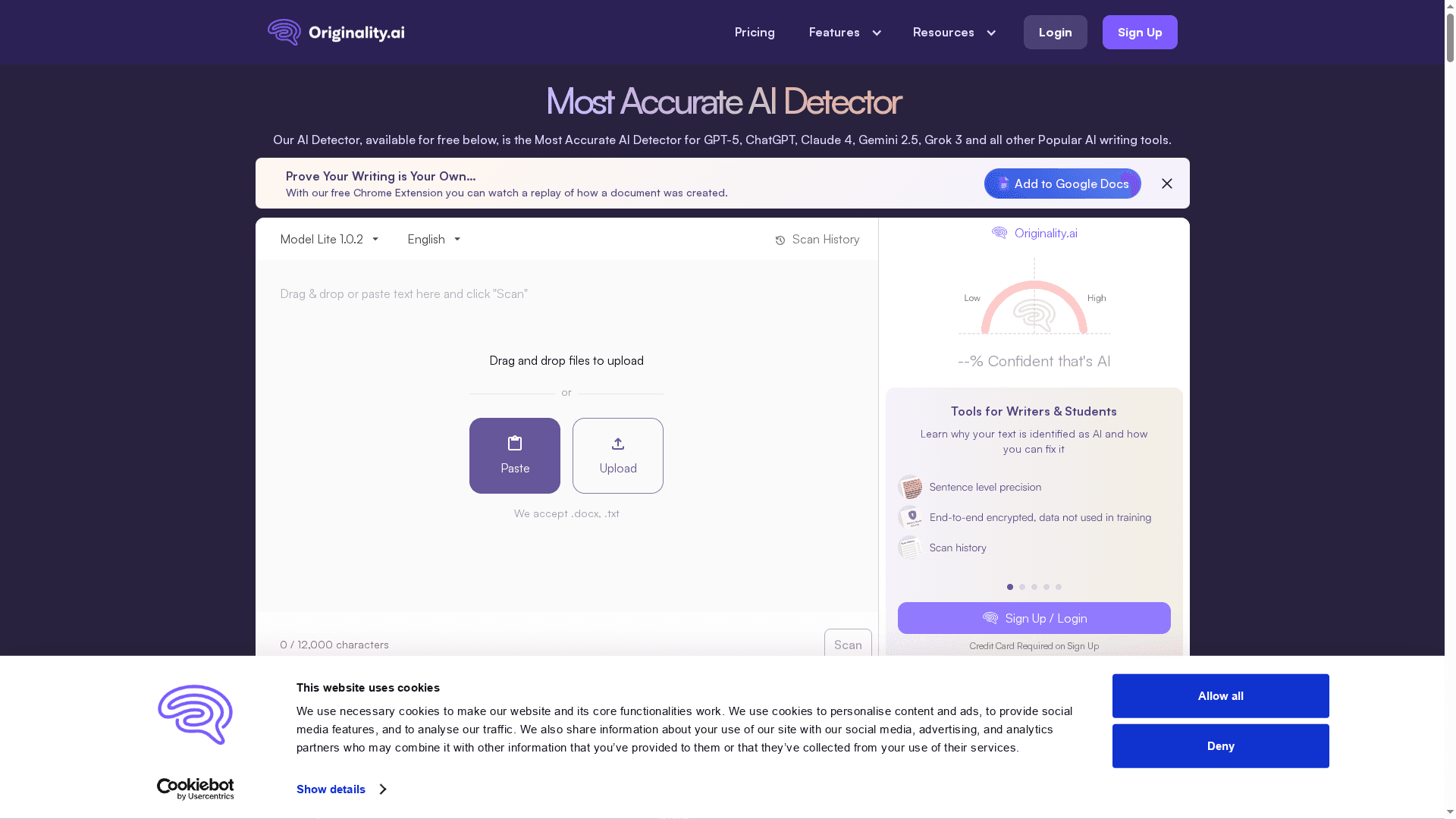Add the extension to Google Docs
Screen dimensions: 1456x819
coord(1062,184)
